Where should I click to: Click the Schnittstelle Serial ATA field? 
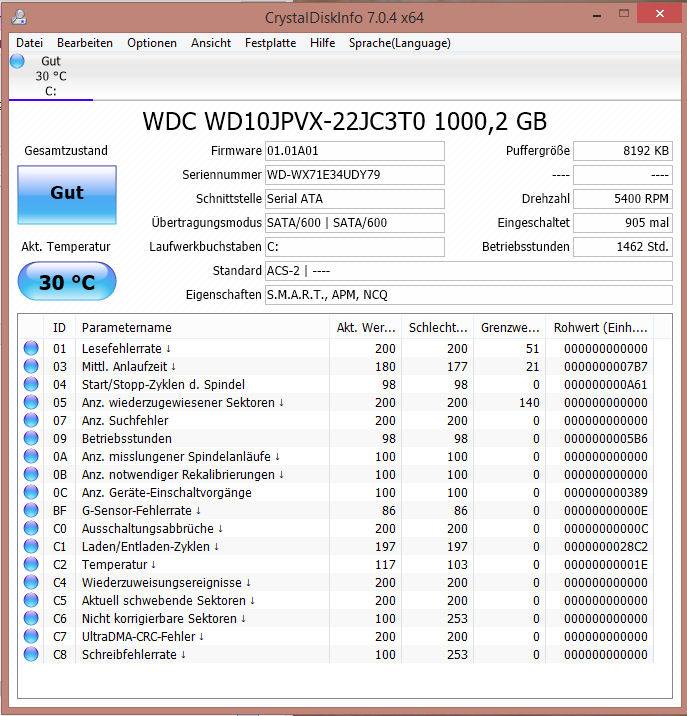click(x=354, y=199)
